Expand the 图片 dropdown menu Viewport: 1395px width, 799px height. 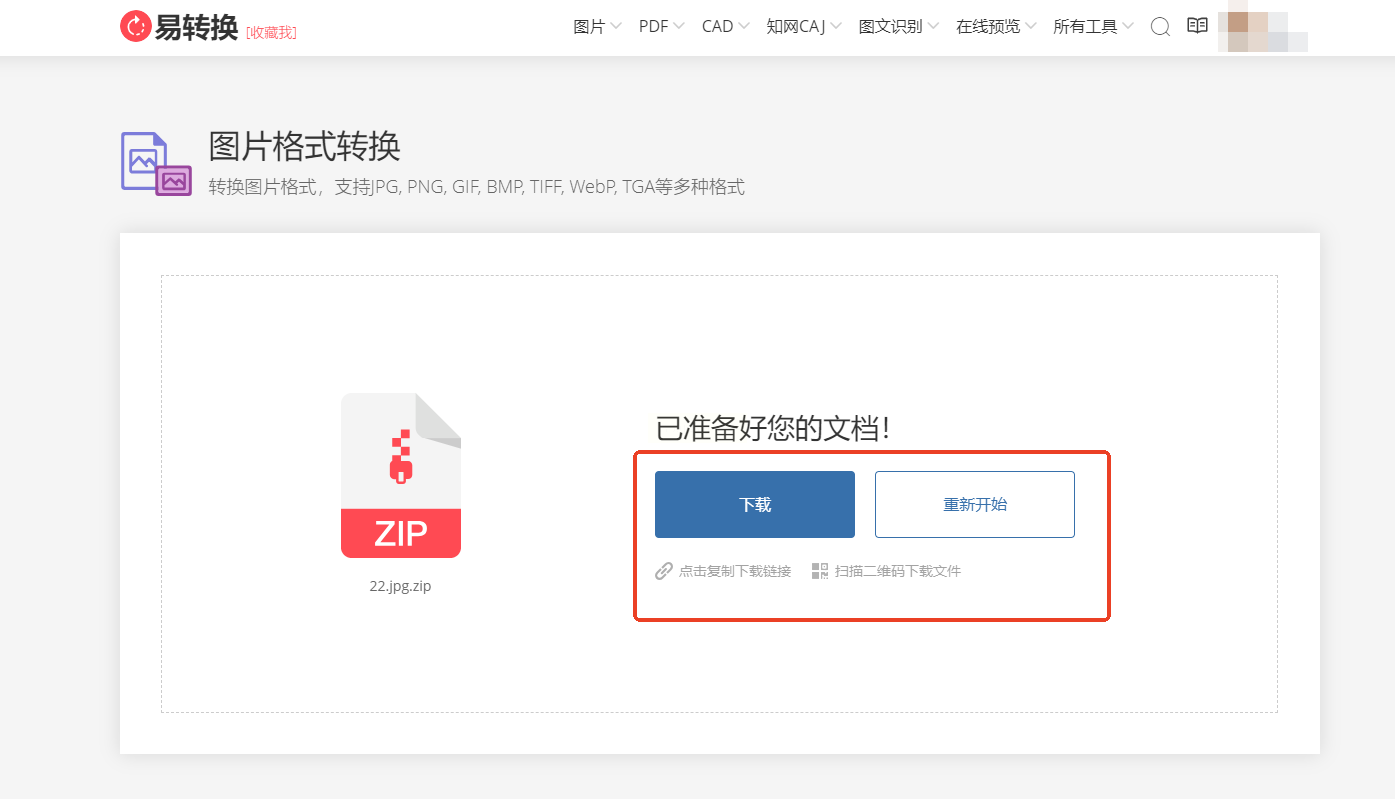[x=597, y=27]
